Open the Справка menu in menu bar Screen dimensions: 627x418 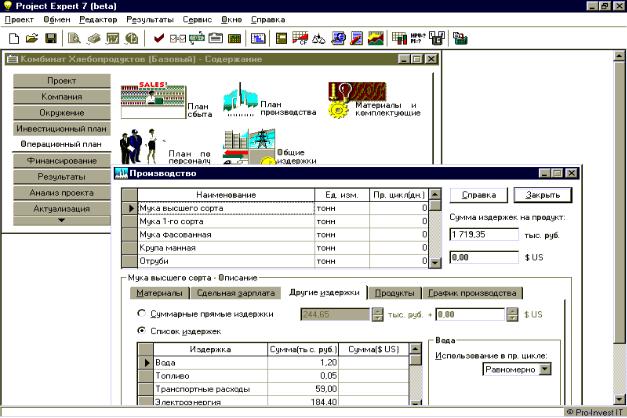[268, 20]
